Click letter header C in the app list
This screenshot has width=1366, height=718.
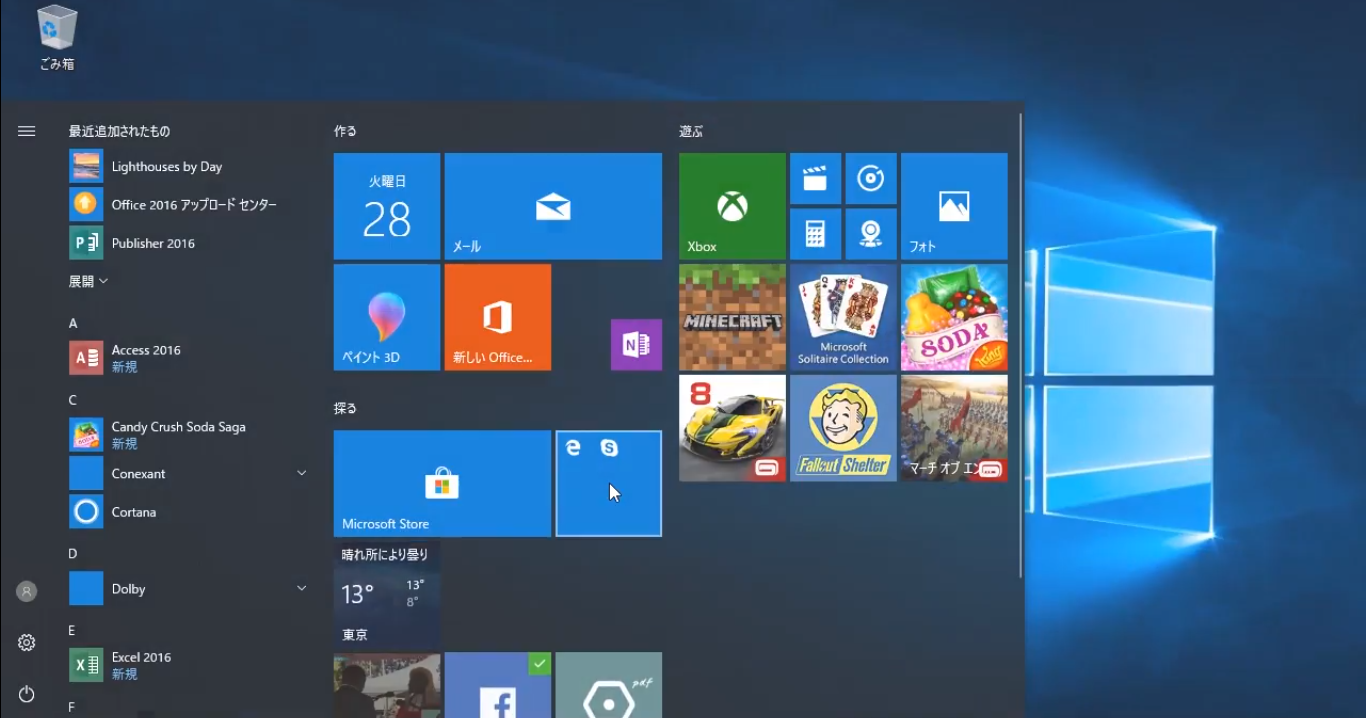[73, 400]
